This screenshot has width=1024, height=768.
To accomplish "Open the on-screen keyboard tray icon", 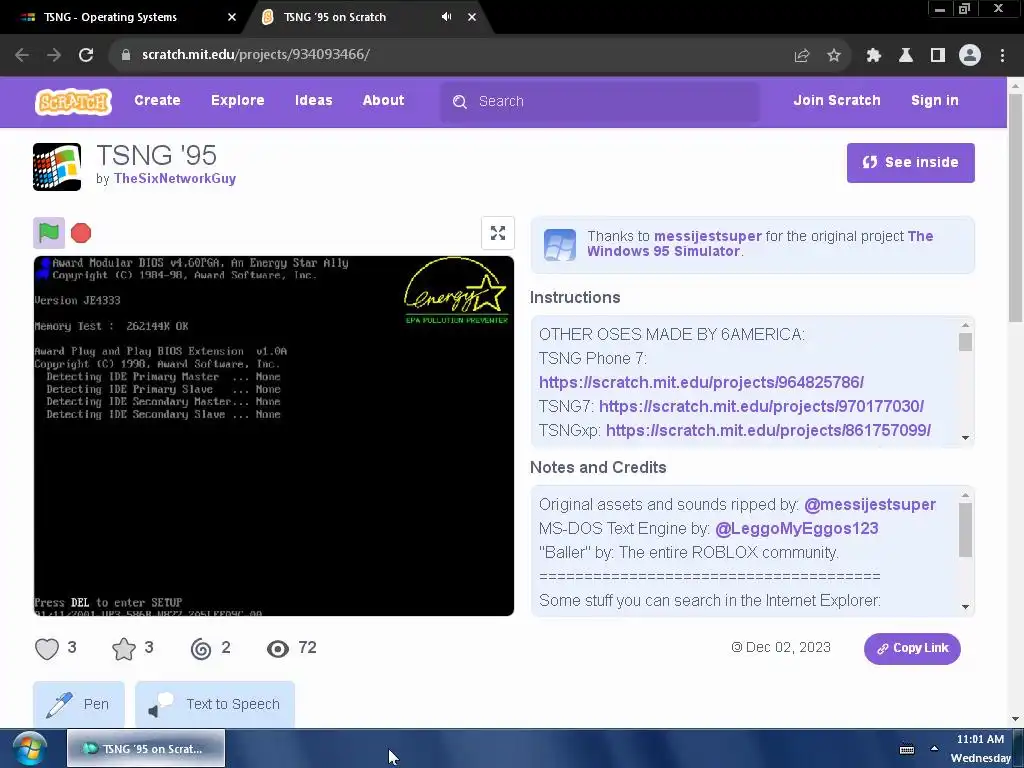I will point(907,750).
